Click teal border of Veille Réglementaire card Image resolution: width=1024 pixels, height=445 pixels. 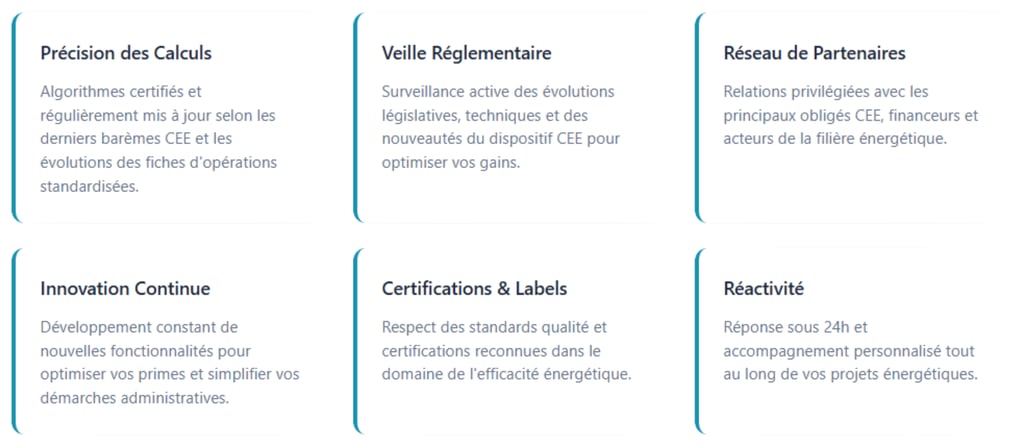356,118
